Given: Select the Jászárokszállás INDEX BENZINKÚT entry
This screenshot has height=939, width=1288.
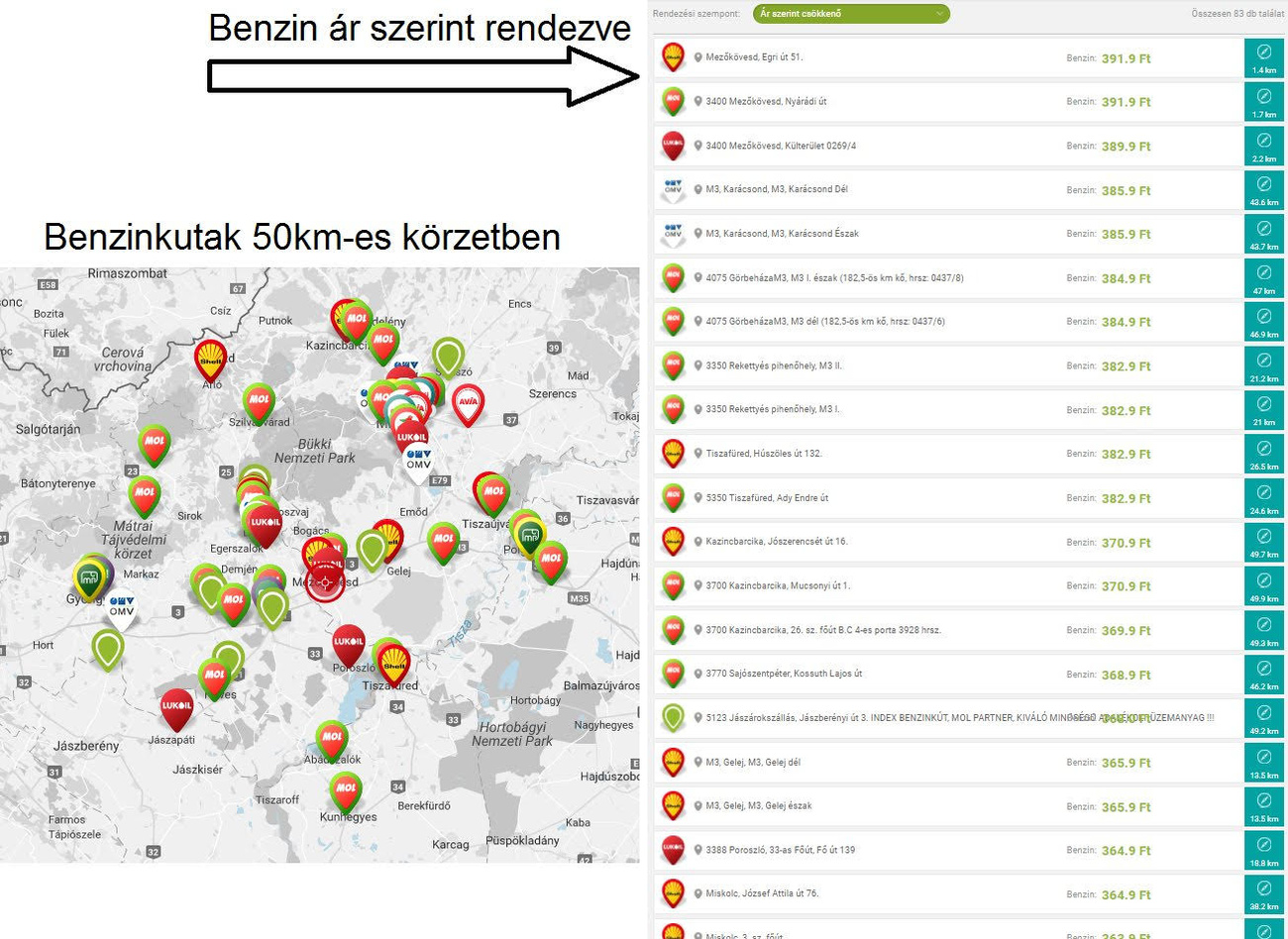Looking at the screenshot, I should [x=892, y=718].
